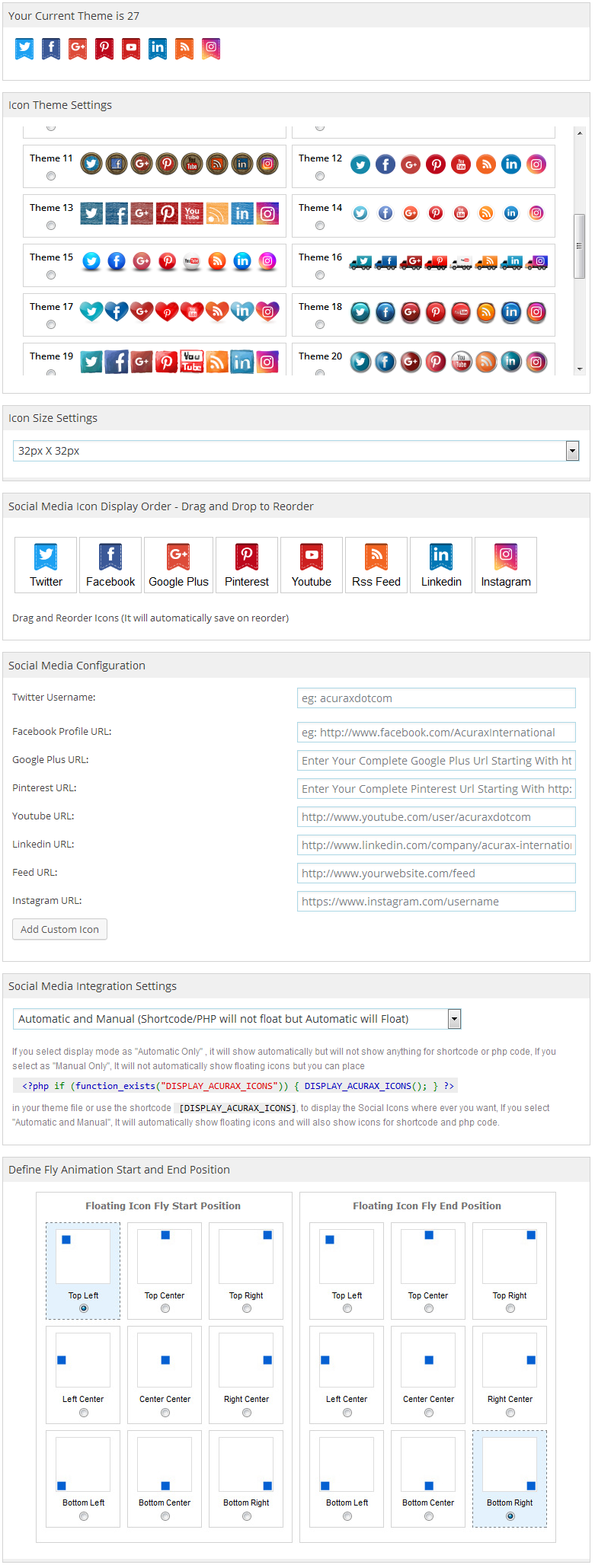Choose Theme 16 truck icons radio button

(x=320, y=275)
